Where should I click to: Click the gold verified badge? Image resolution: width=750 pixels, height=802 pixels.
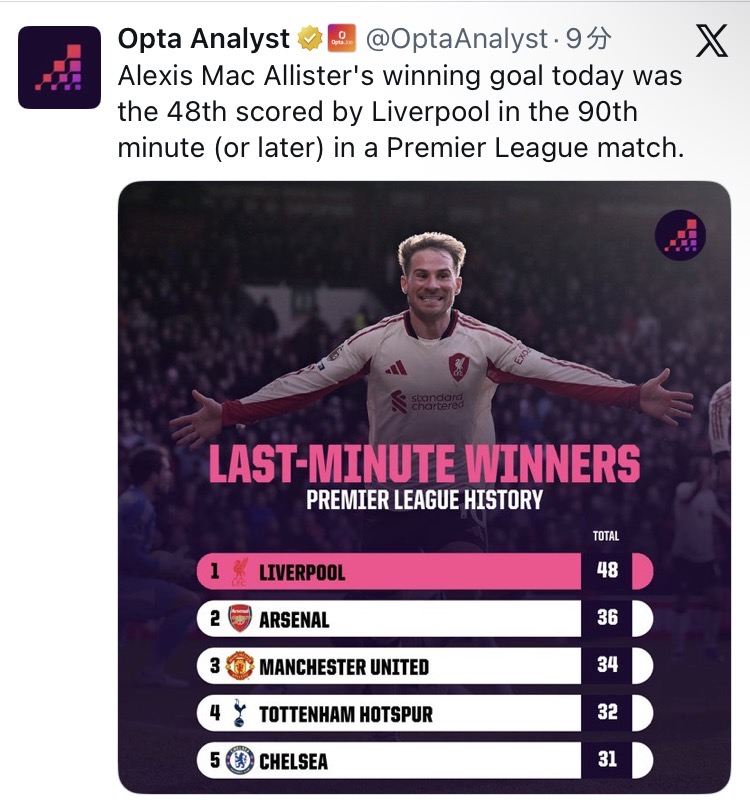(x=309, y=40)
